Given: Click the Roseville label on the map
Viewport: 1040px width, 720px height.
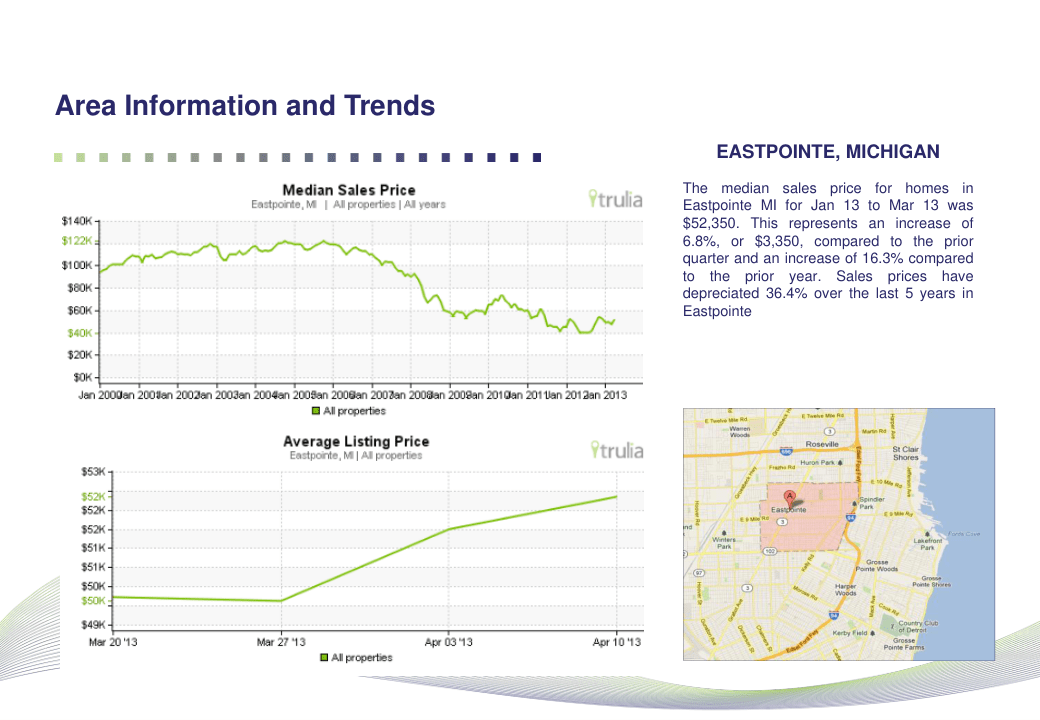Looking at the screenshot, I should [822, 443].
